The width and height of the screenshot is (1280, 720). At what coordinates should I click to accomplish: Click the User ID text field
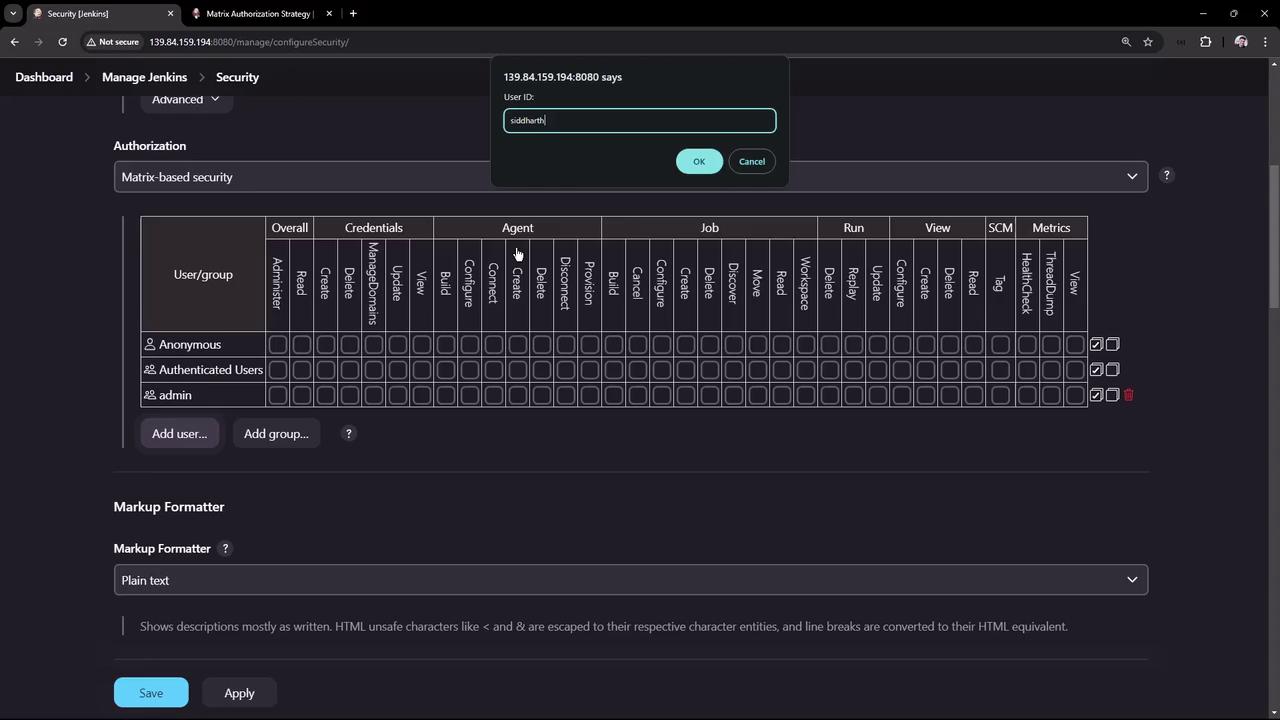(x=640, y=121)
